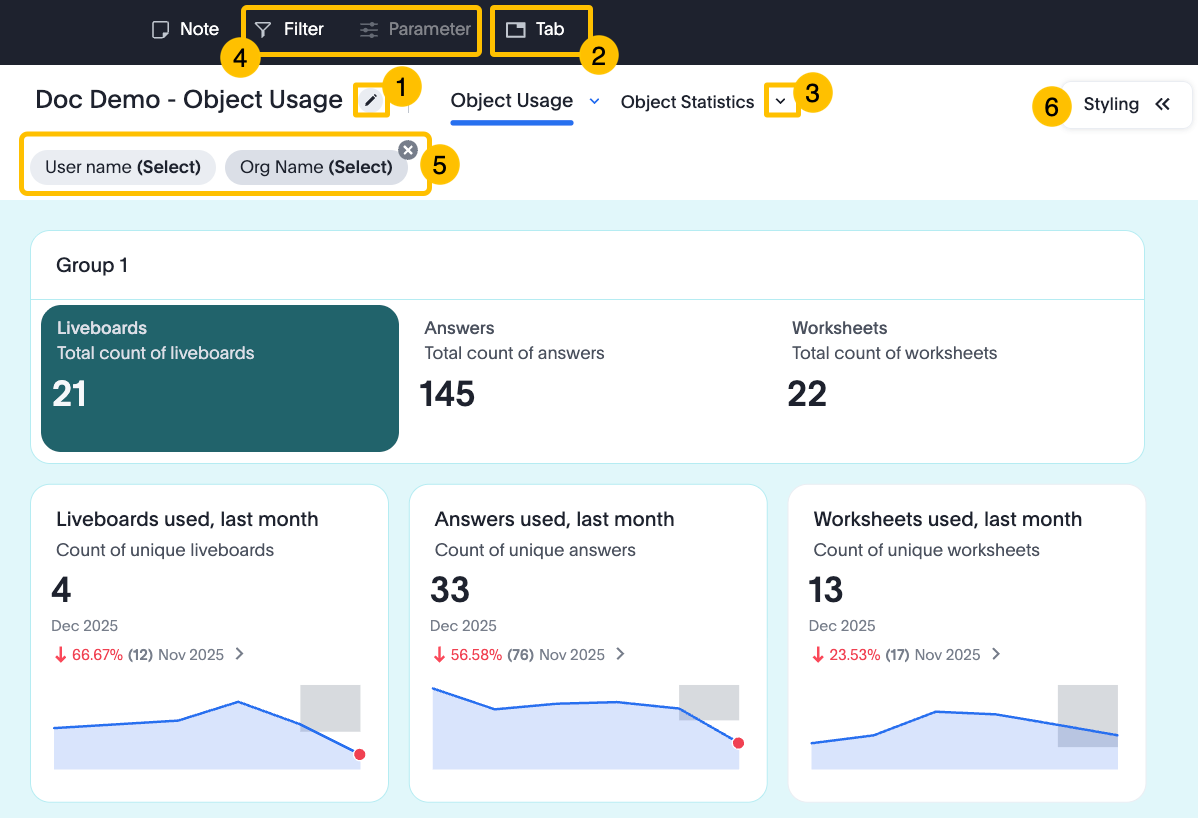Open Object Usage tab dropdown arrow
Screen dimensions: 1198x818
coord(594,101)
